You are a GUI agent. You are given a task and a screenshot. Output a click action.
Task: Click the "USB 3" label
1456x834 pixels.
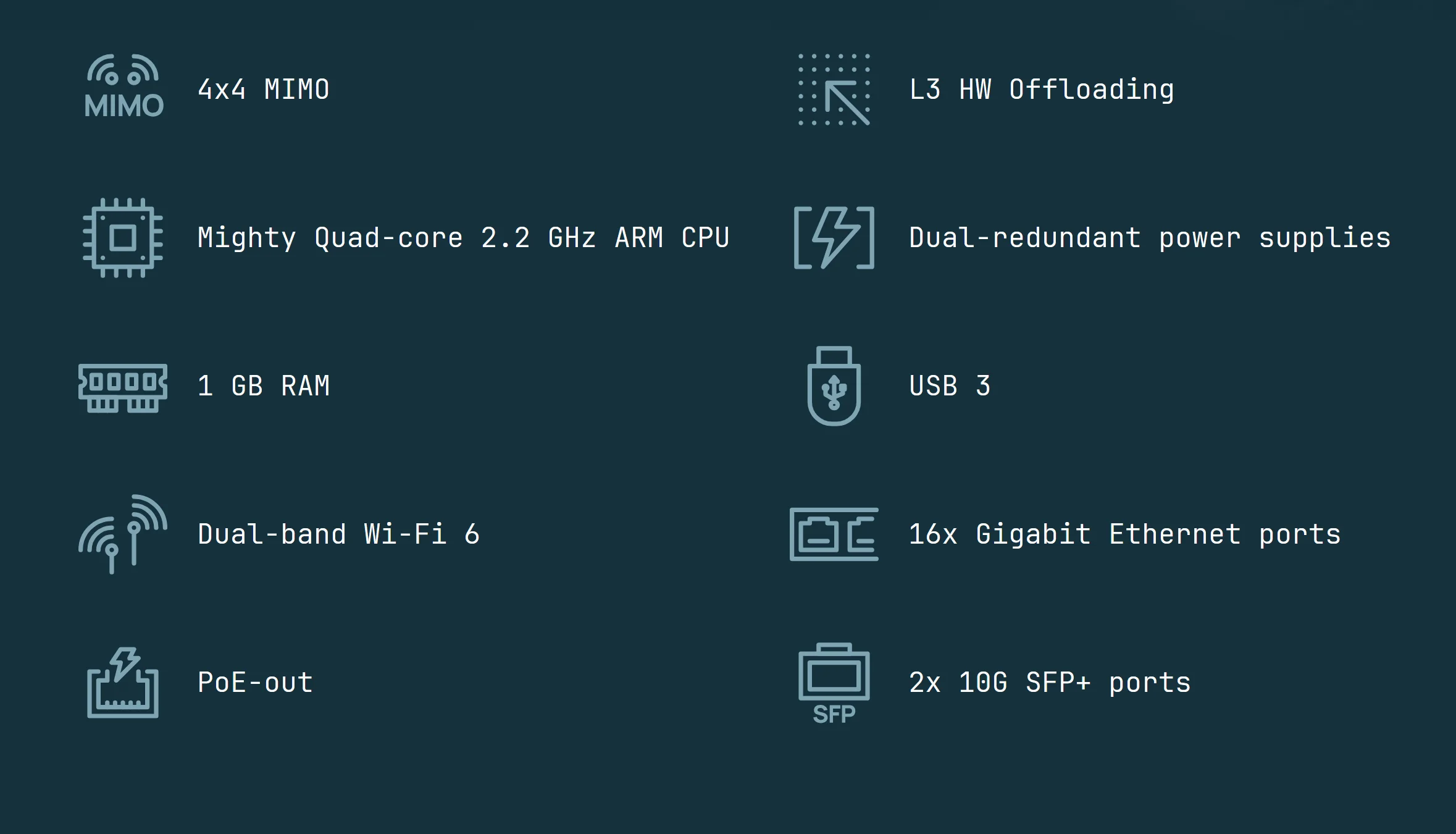pyautogui.click(x=950, y=386)
